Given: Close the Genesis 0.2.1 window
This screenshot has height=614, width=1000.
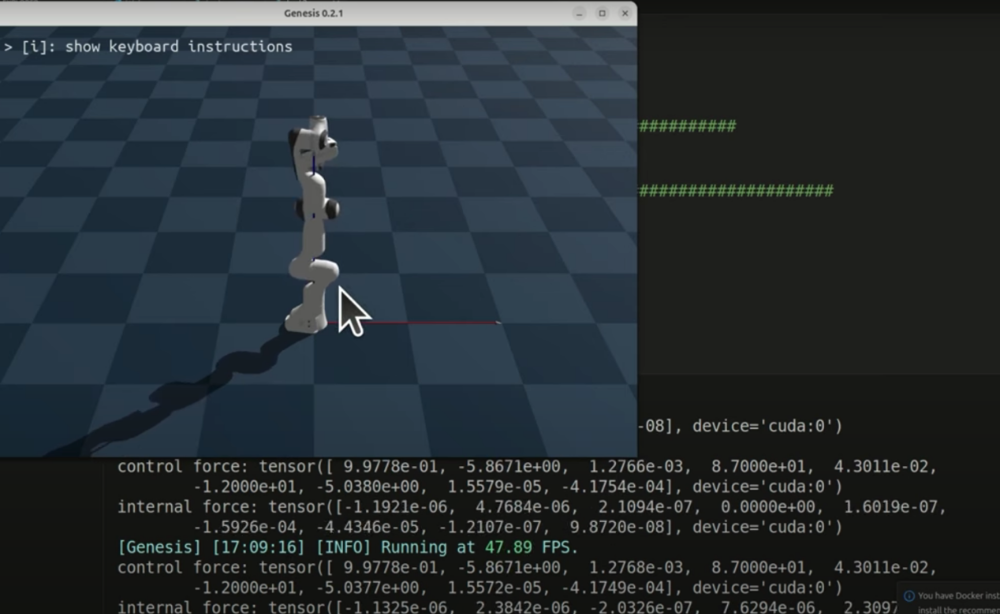Looking at the screenshot, I should 624,13.
